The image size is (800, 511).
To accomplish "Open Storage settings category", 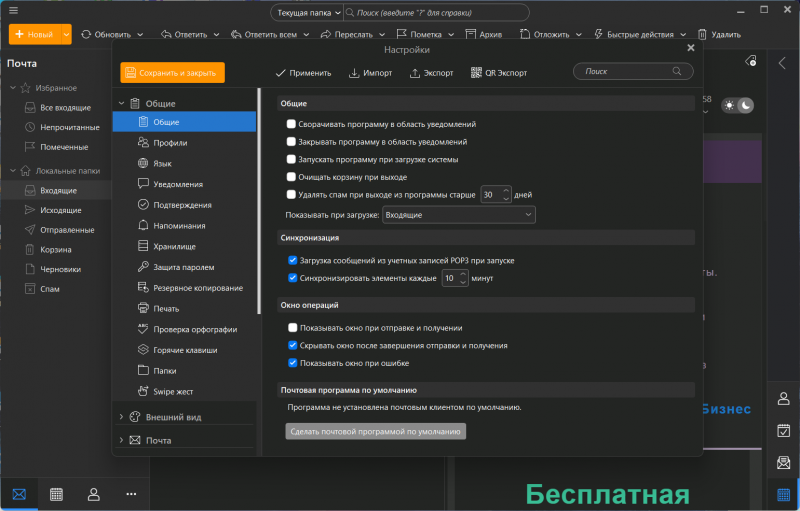I will coord(184,246).
